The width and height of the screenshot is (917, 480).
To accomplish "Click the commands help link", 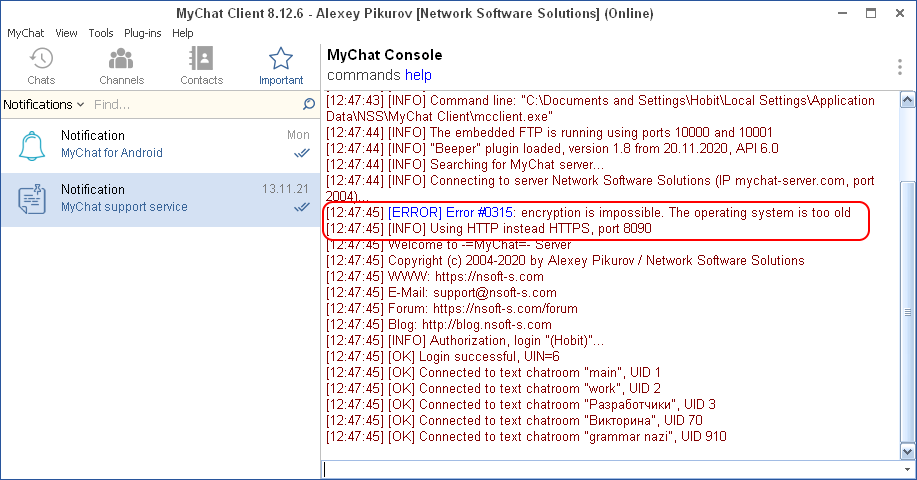I will coord(418,75).
